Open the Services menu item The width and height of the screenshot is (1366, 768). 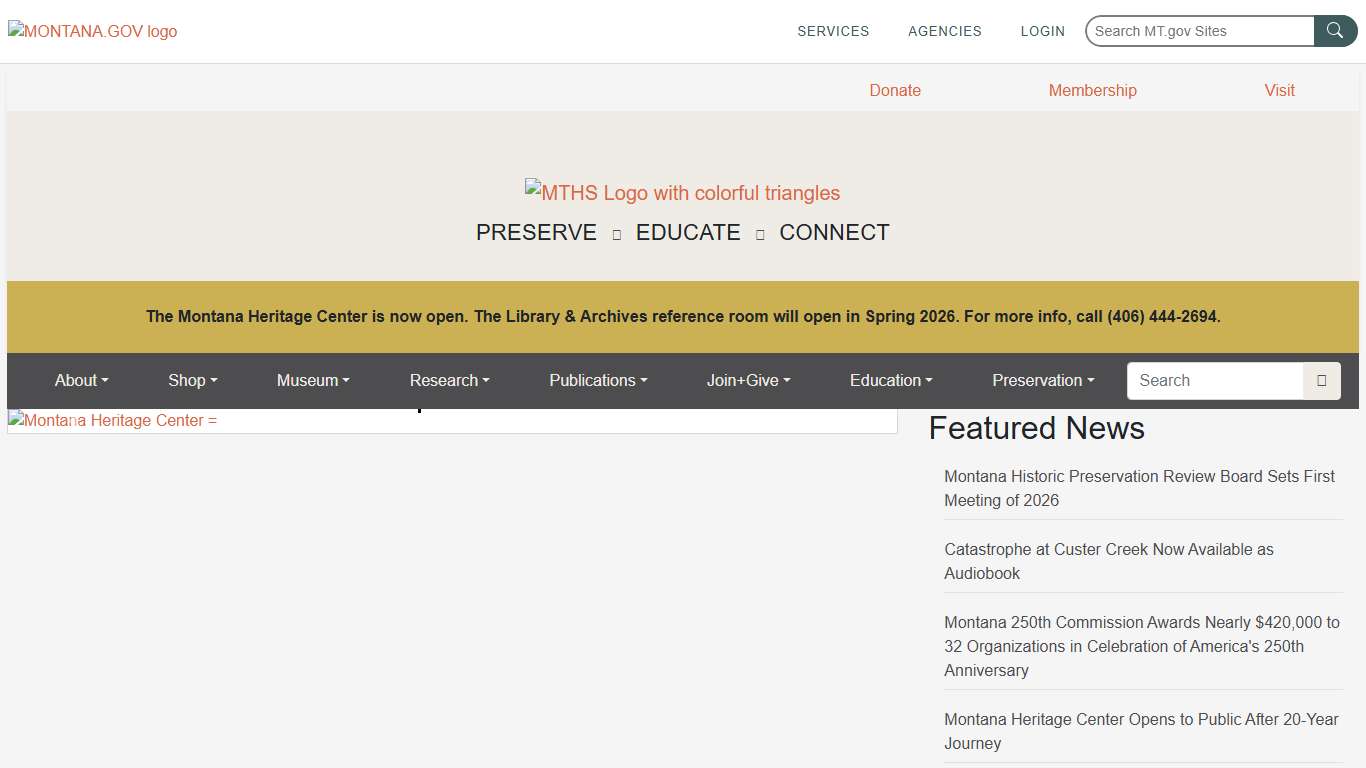[x=833, y=31]
